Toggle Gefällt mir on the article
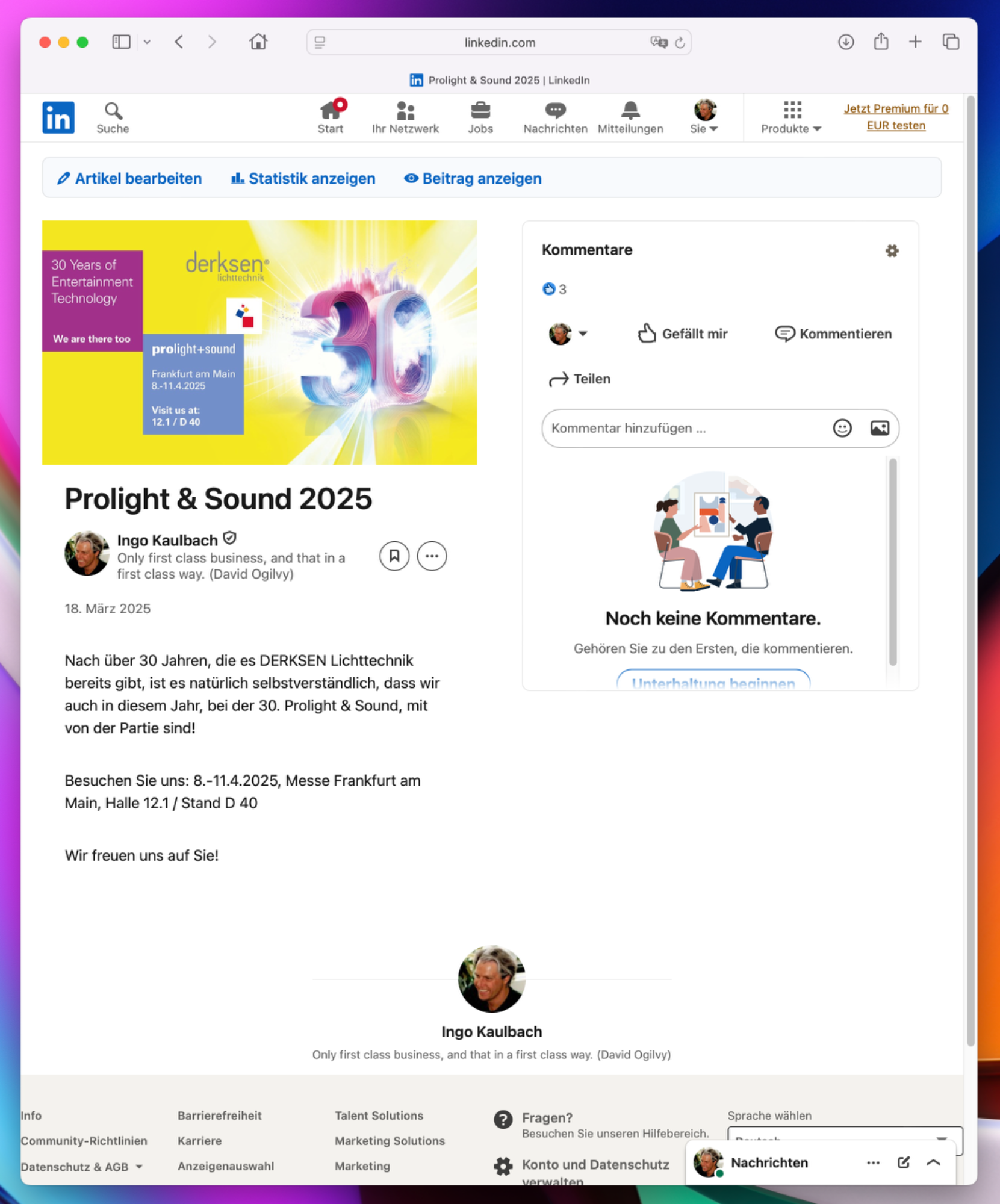Viewport: 1000px width, 1204px height. pyautogui.click(x=683, y=334)
